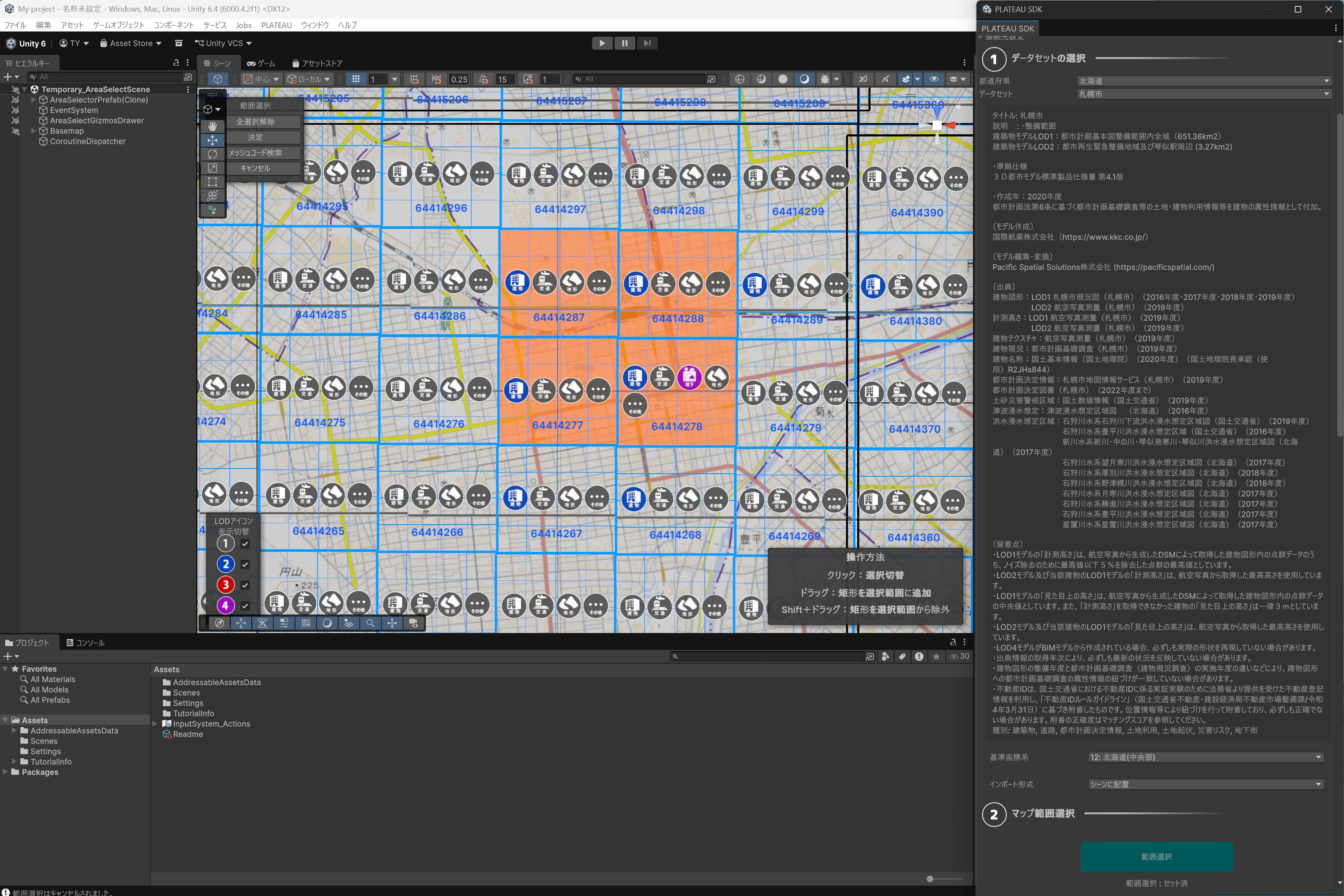Expand the Basemap hierarchy item
The width and height of the screenshot is (1344, 896).
tap(34, 131)
